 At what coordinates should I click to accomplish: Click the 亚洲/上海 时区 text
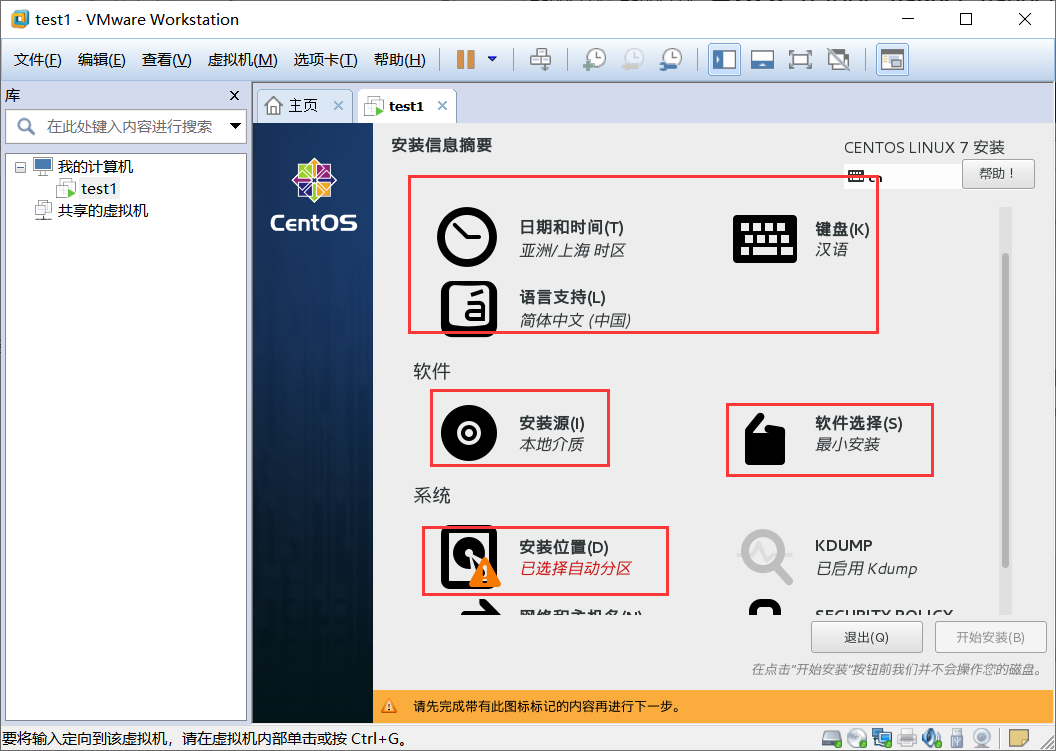pos(572,251)
